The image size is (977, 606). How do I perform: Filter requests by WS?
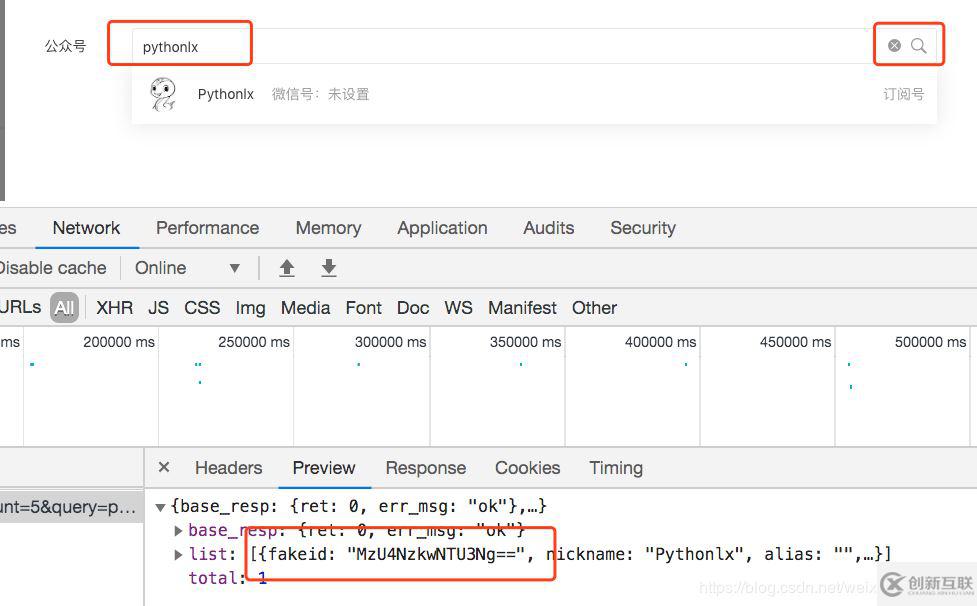458,308
